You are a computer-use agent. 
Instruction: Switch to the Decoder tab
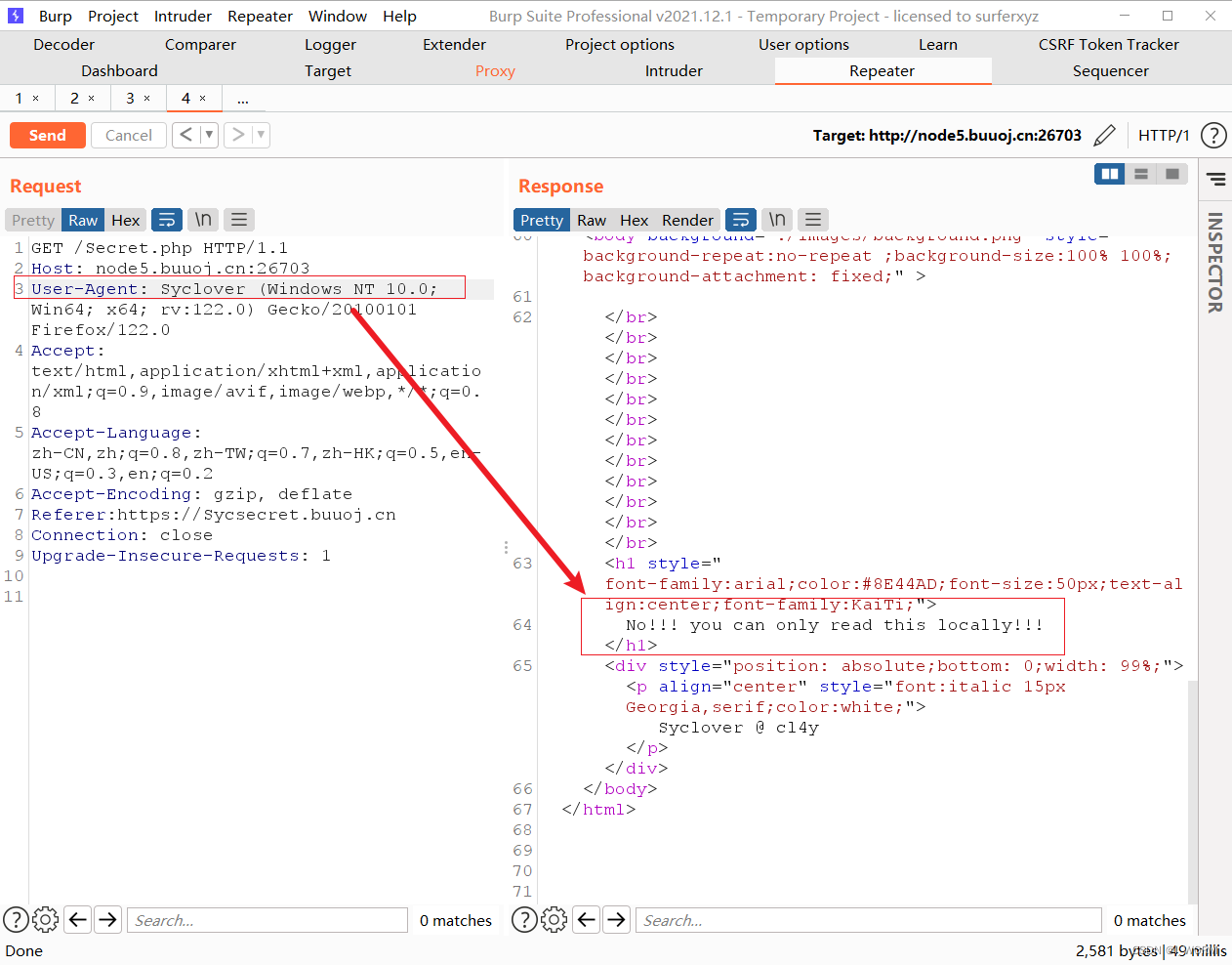64,45
